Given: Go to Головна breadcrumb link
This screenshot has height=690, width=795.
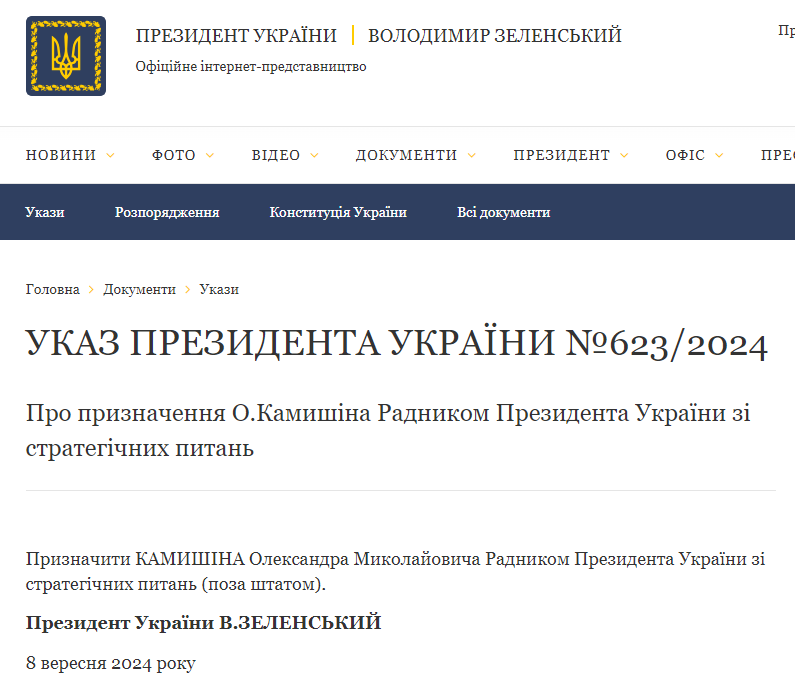Looking at the screenshot, I should pos(53,289).
